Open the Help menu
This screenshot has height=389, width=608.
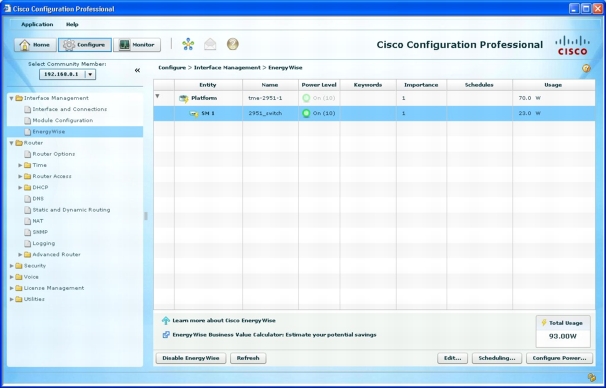72,24
